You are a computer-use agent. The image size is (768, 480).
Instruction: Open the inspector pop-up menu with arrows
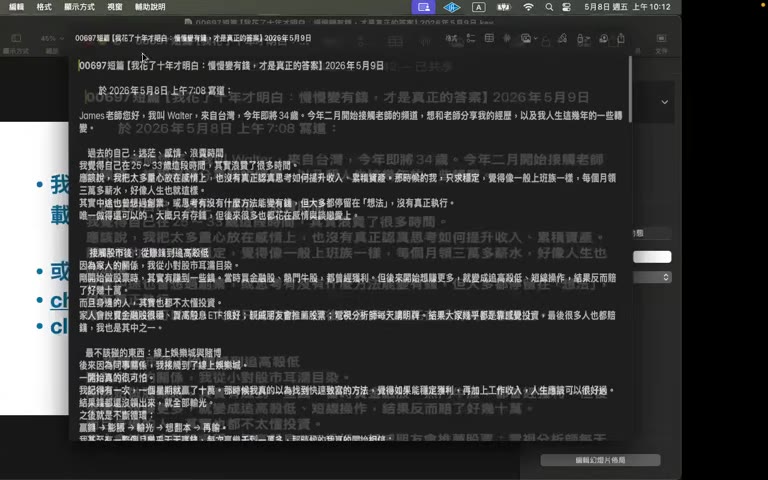tap(652, 277)
